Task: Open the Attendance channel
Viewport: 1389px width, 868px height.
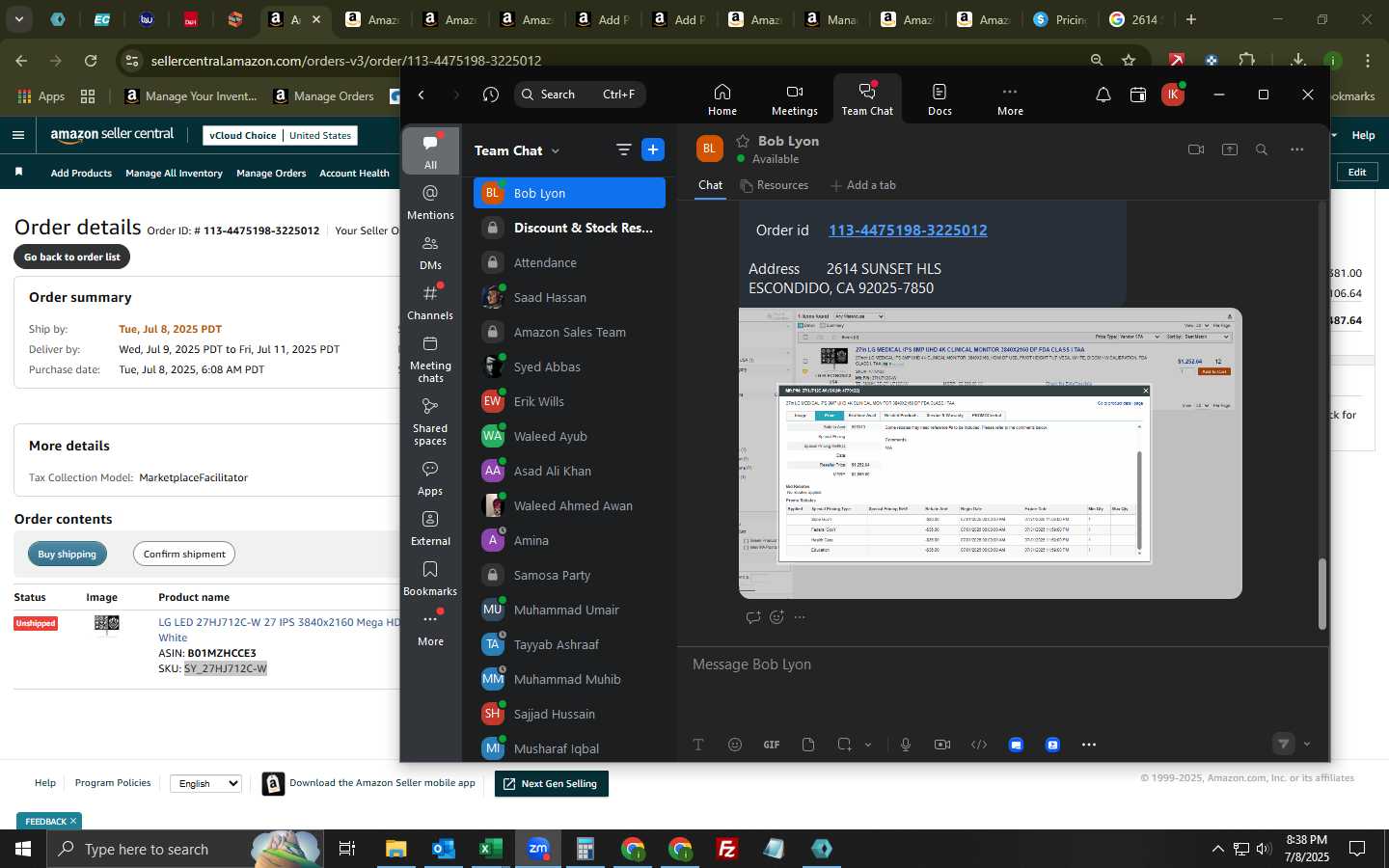Action: point(569,262)
